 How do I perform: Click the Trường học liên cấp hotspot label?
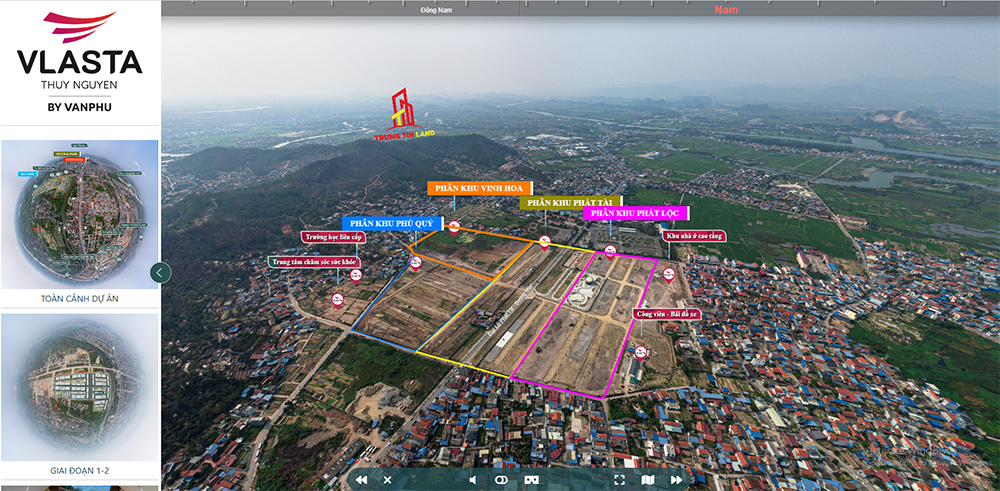pos(331,237)
